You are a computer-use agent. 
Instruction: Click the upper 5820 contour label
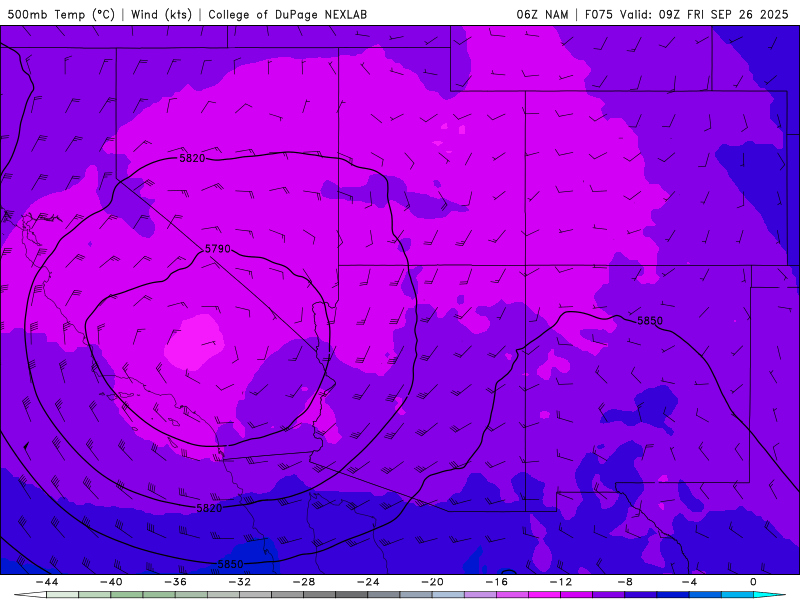[x=192, y=158]
